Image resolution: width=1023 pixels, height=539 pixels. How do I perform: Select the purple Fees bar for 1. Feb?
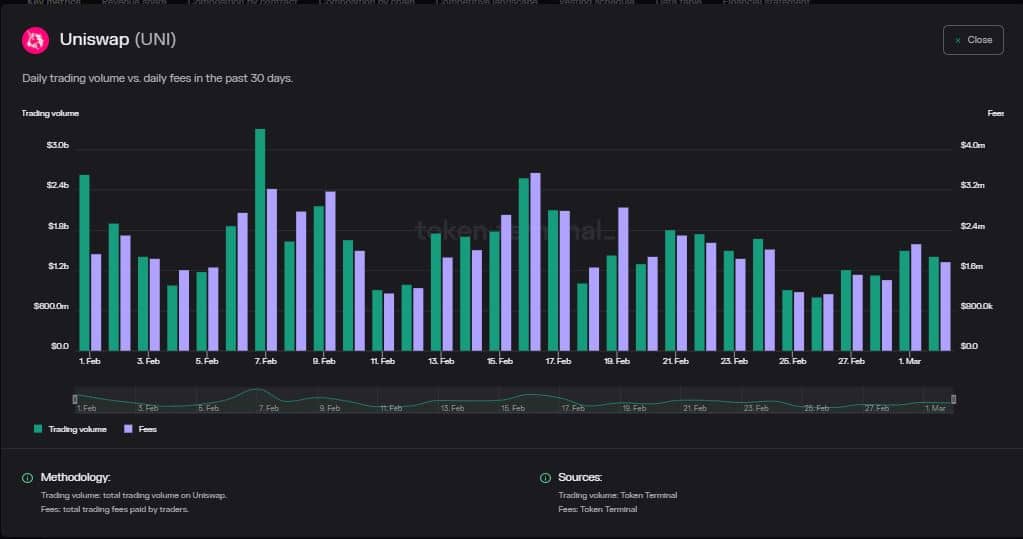click(96, 302)
